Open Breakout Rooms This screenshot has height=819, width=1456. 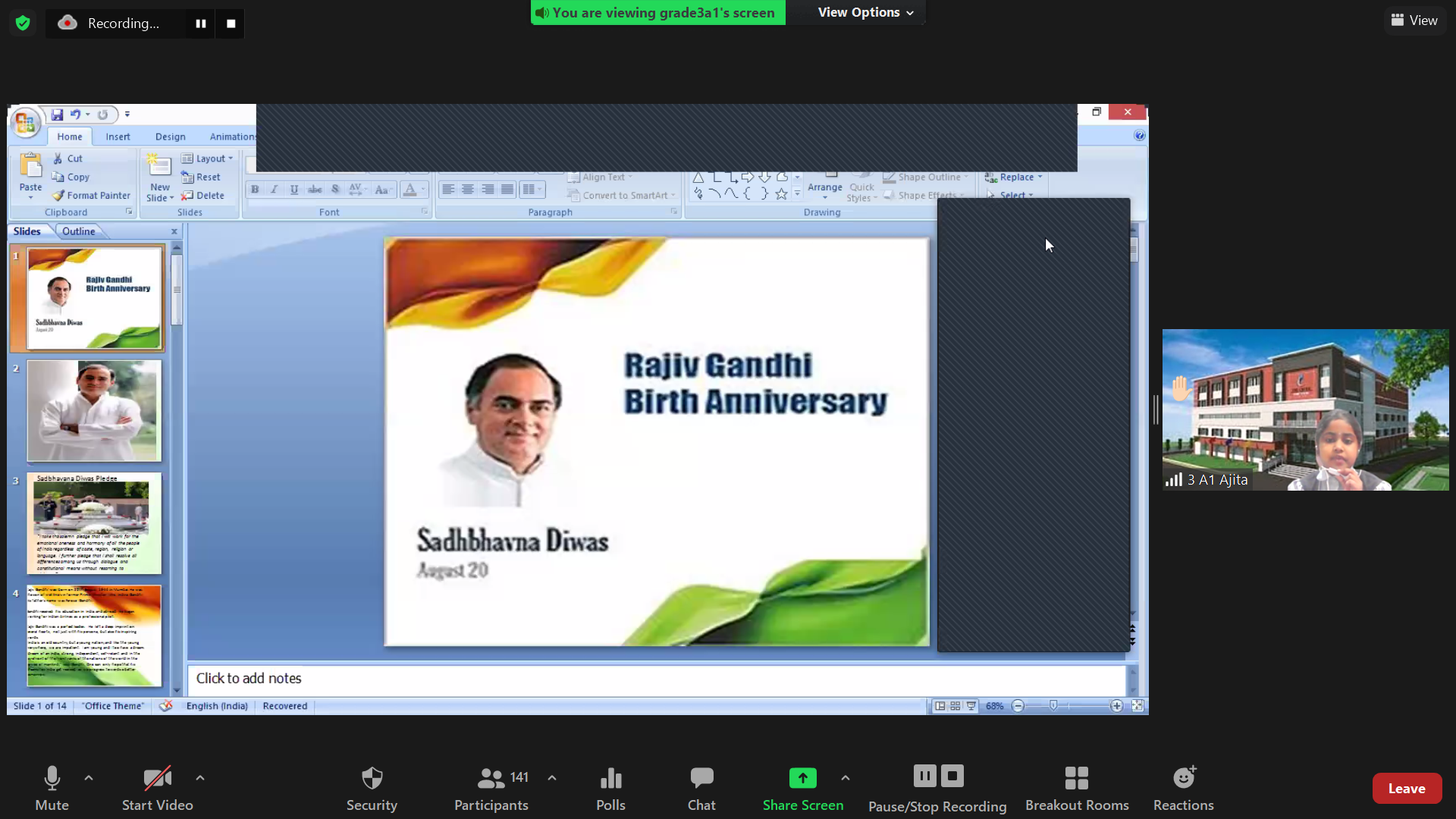[1076, 778]
